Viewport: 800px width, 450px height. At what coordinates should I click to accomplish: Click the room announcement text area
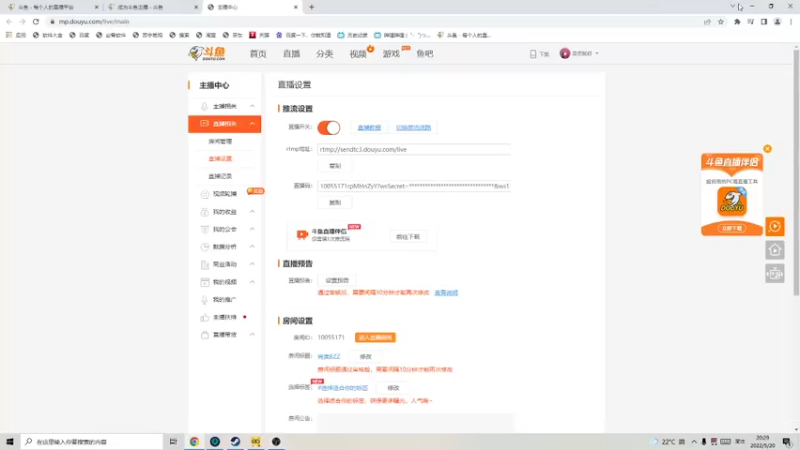coord(416,422)
